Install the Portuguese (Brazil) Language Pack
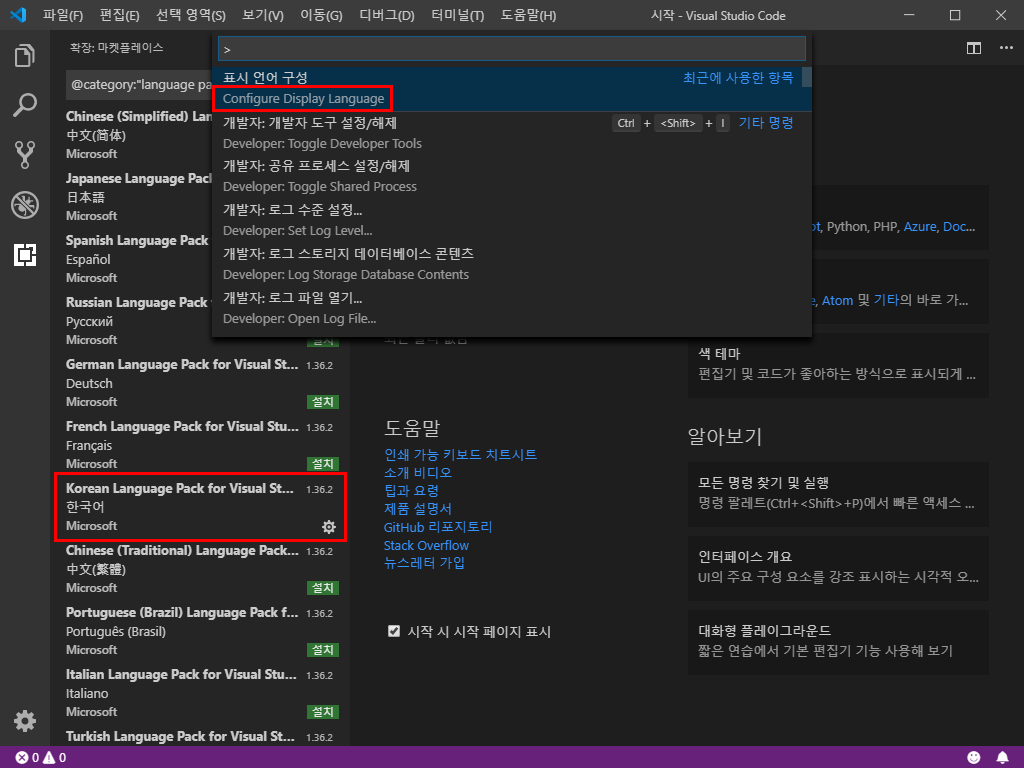Viewport: 1024px width, 768px height. 323,650
